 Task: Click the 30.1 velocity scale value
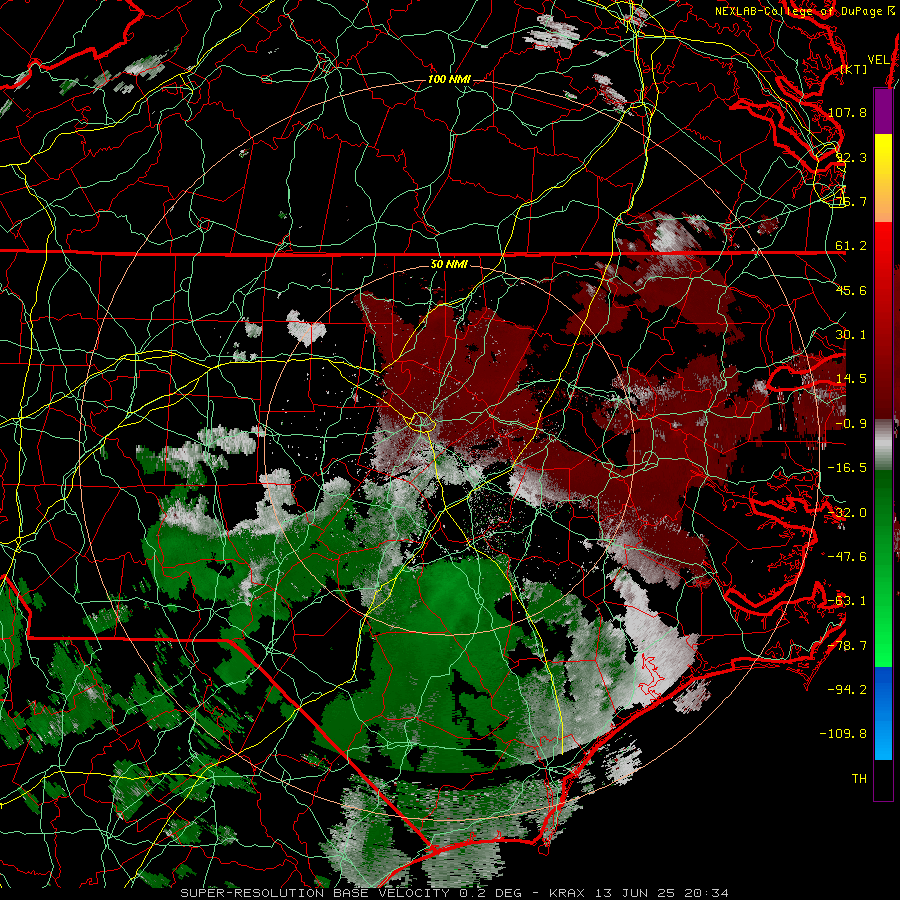point(851,335)
